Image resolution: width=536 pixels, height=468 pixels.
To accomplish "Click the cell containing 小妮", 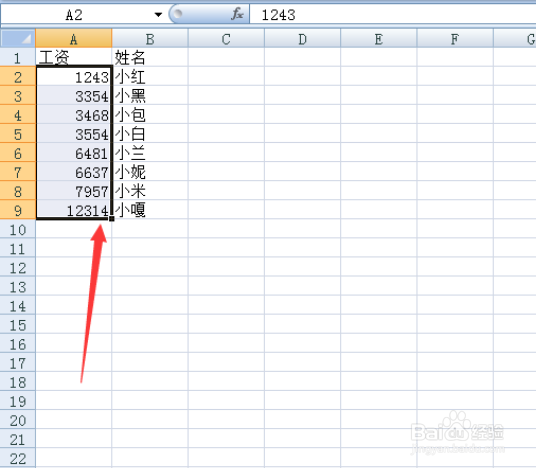I will (150, 172).
